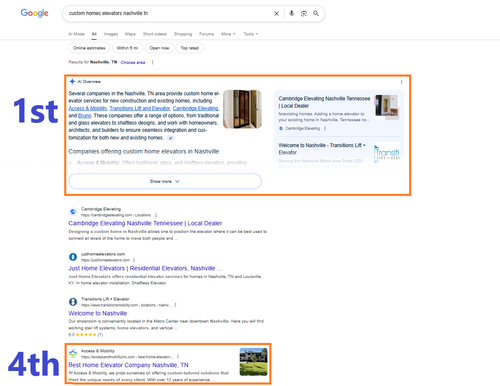Click the 5.0 star rating under Transitions result

86,335
